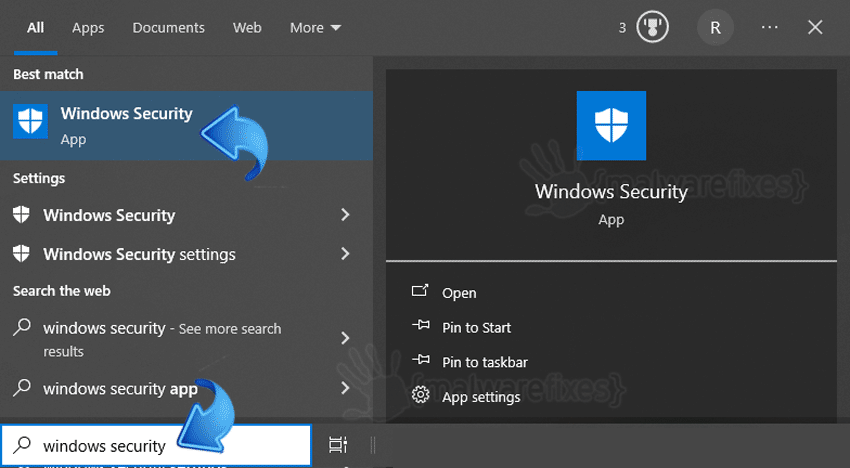Expand chevron for 'windows security app'

coord(345,388)
